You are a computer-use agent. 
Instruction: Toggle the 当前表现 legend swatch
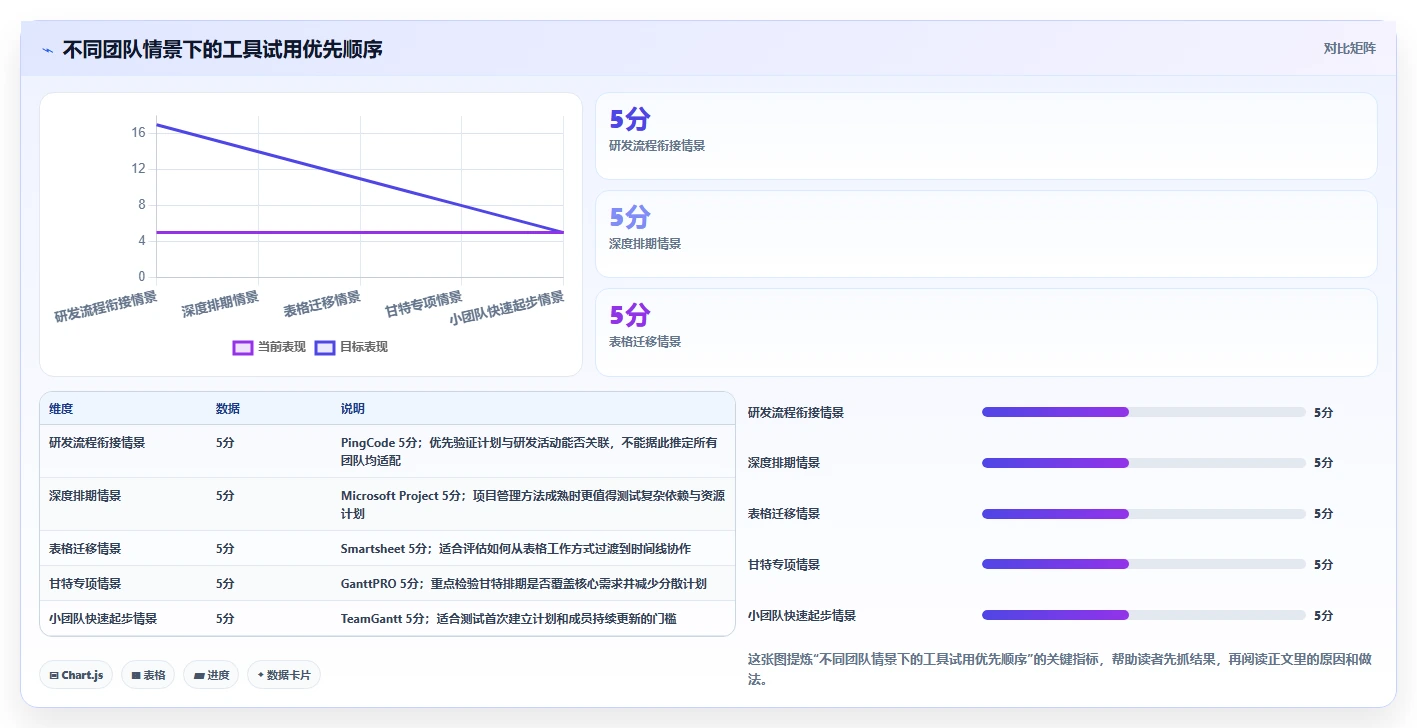pyautogui.click(x=242, y=347)
